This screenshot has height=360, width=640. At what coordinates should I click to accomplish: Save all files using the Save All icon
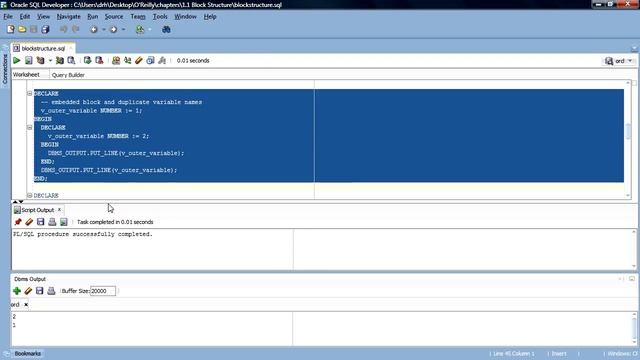pos(45,29)
